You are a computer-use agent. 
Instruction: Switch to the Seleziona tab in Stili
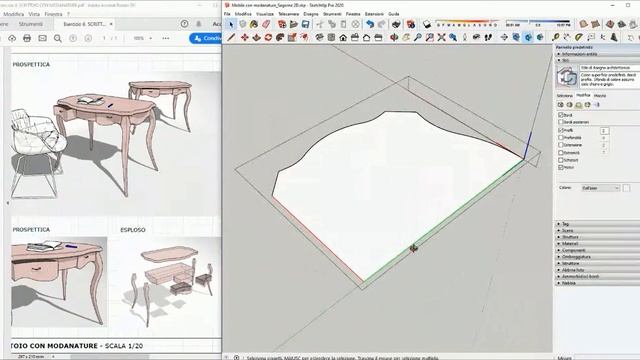coord(565,96)
